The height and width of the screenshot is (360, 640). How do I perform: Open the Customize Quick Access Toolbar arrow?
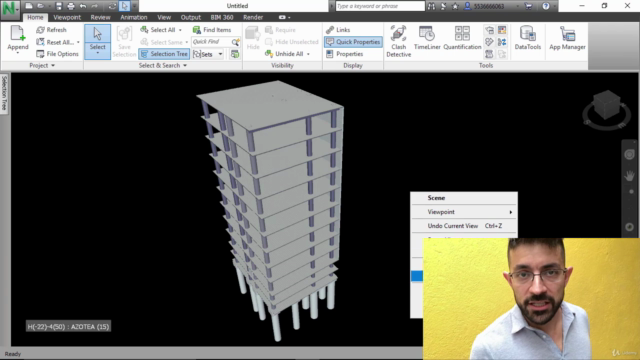[135, 6]
